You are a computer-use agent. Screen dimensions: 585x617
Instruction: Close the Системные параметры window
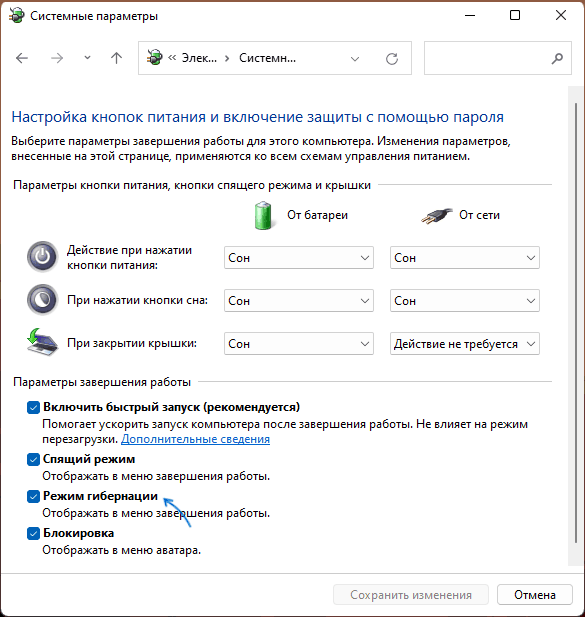click(561, 16)
